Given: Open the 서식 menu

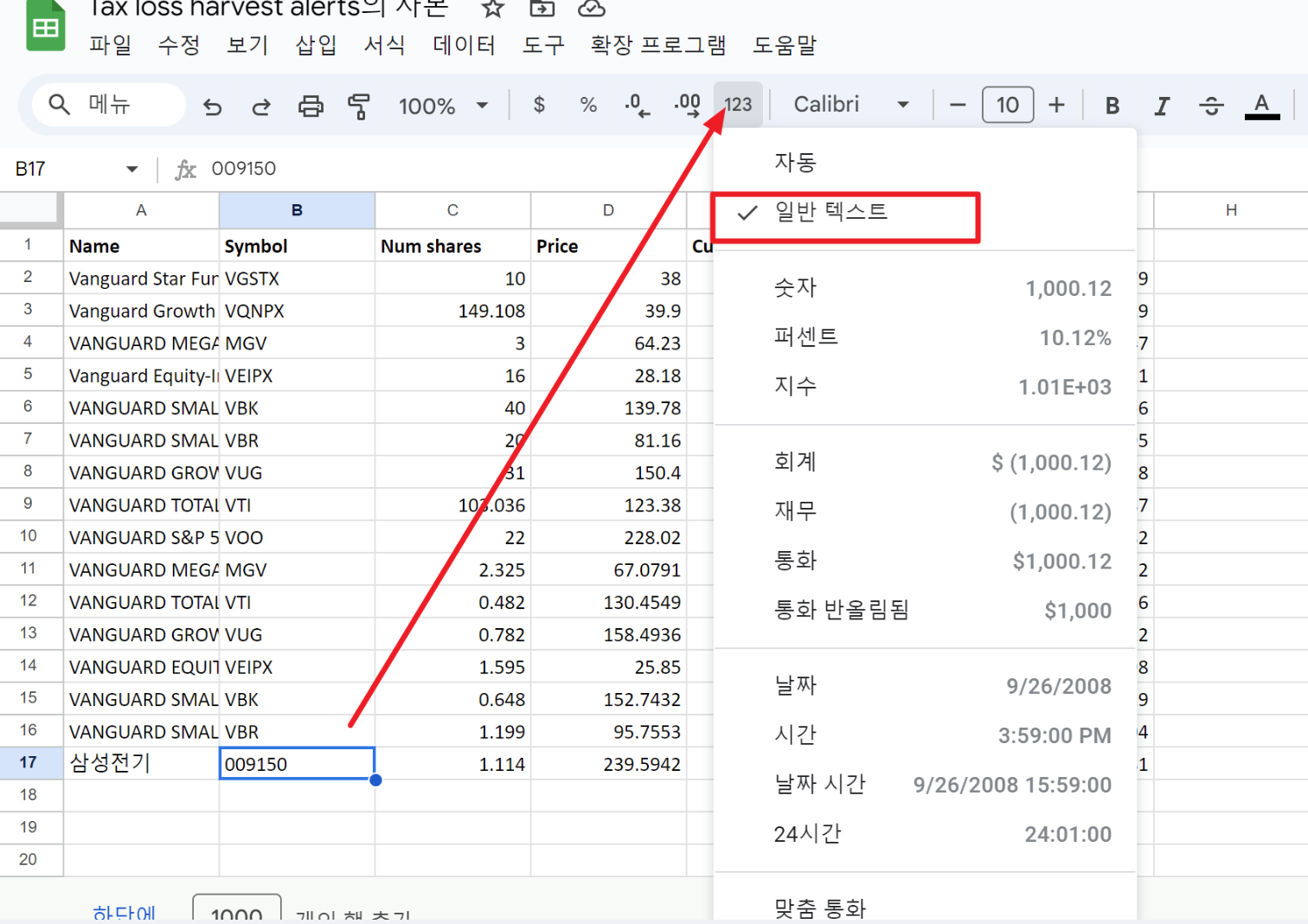Looking at the screenshot, I should (x=384, y=45).
